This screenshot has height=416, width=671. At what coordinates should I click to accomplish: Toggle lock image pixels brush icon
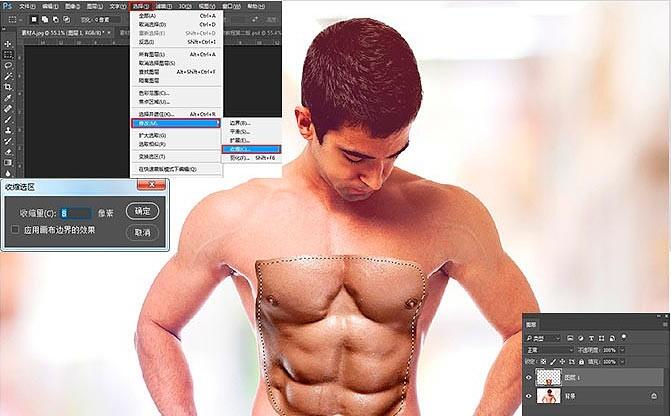point(553,362)
